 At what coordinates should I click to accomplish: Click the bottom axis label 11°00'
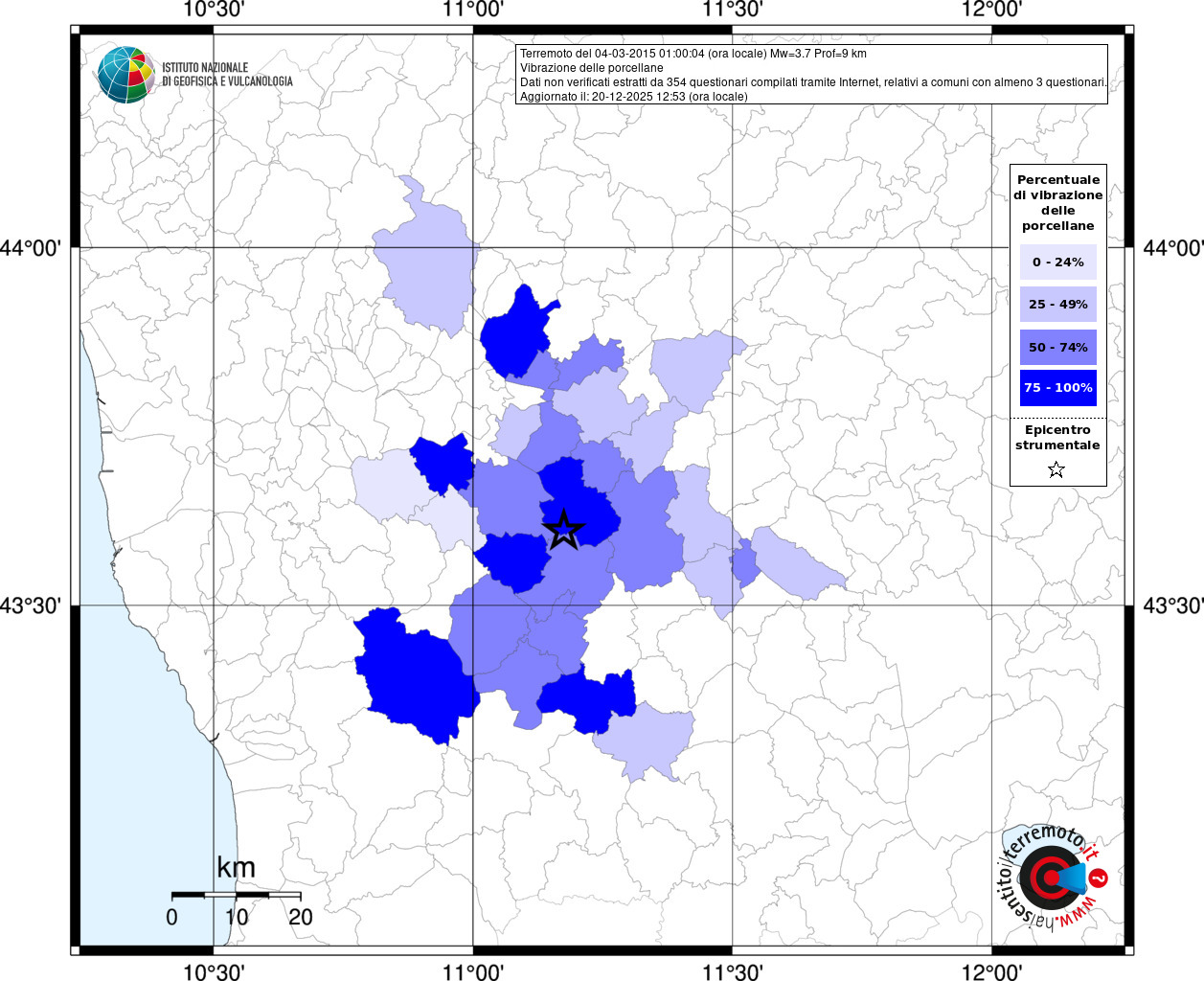(473, 971)
